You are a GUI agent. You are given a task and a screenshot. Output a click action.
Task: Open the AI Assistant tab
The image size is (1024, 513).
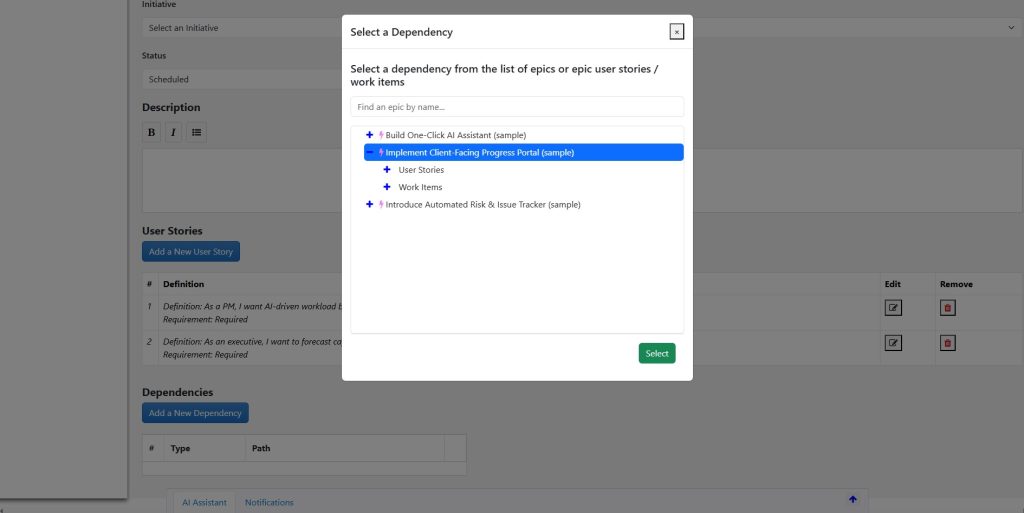(204, 502)
